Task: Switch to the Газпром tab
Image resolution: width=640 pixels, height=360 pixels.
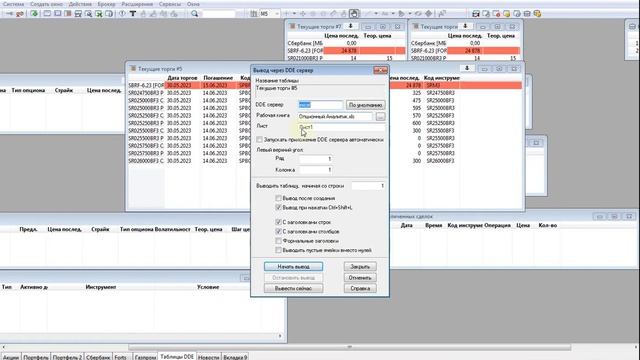Action: point(145,357)
